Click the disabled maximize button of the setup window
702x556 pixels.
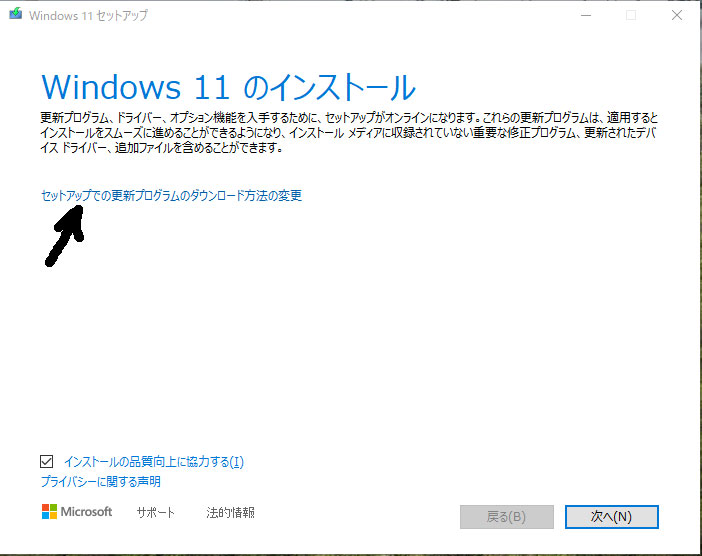tap(631, 15)
